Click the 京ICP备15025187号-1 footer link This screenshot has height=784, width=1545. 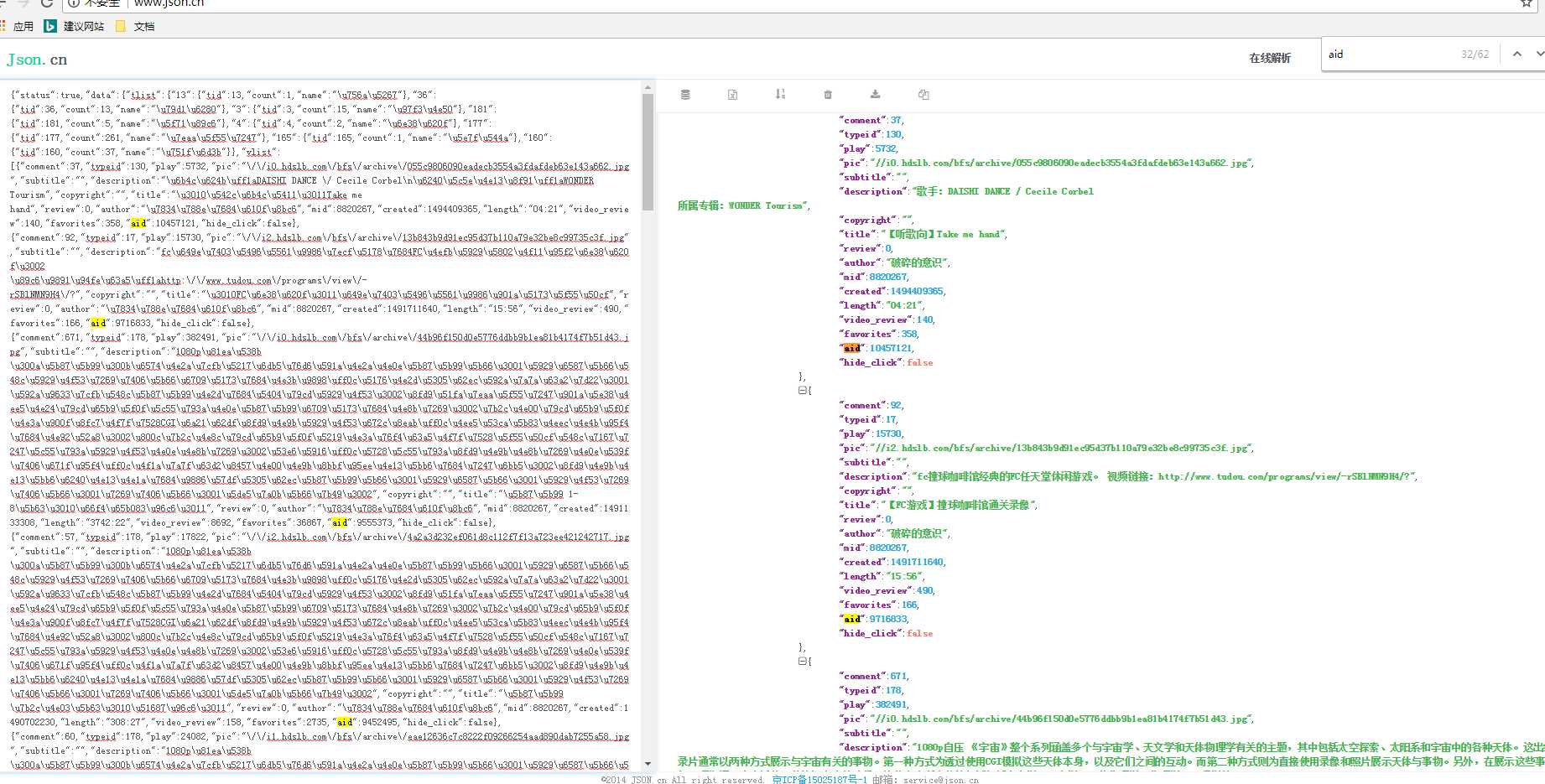click(x=819, y=780)
